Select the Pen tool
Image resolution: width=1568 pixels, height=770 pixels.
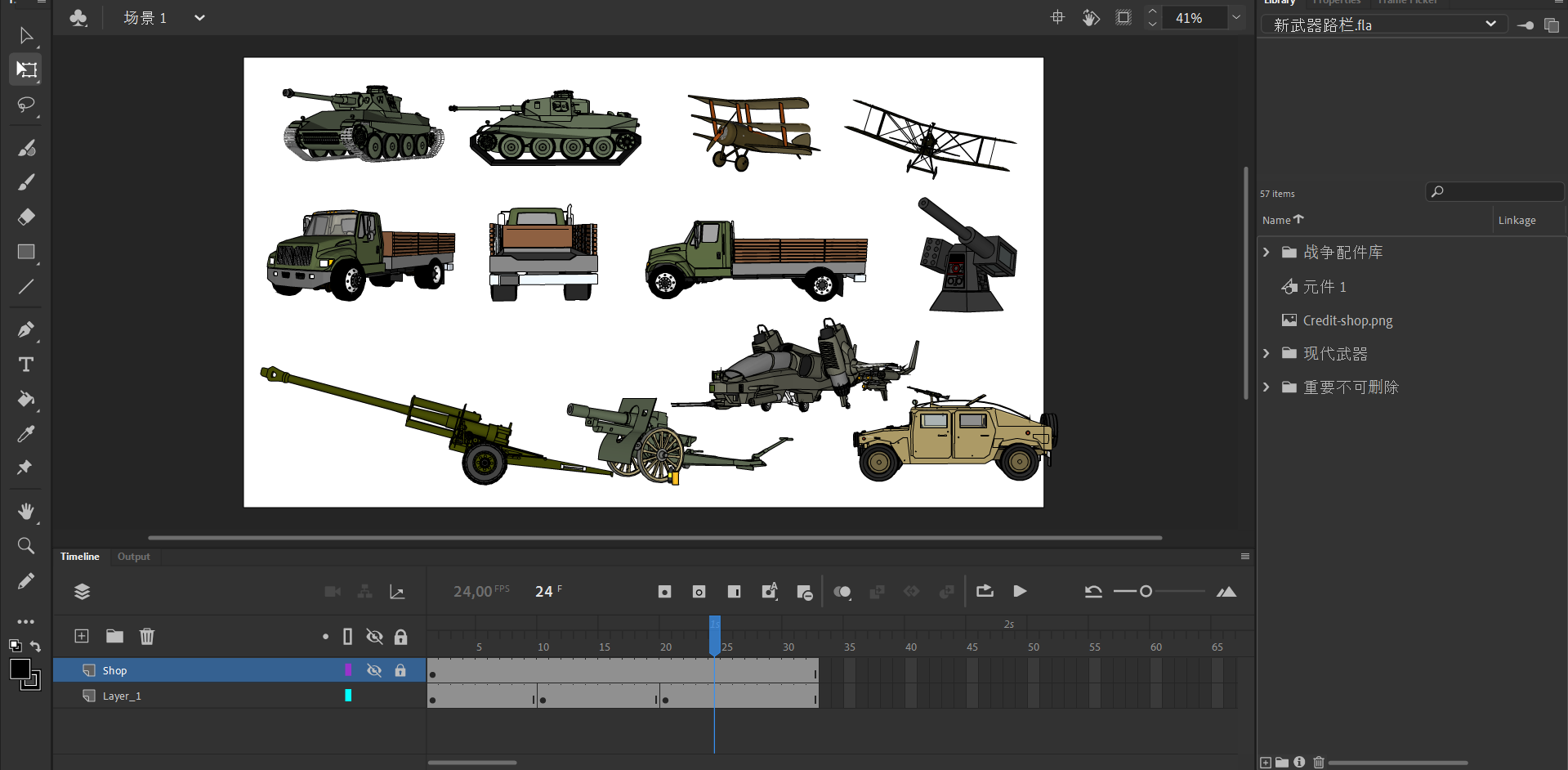click(26, 329)
